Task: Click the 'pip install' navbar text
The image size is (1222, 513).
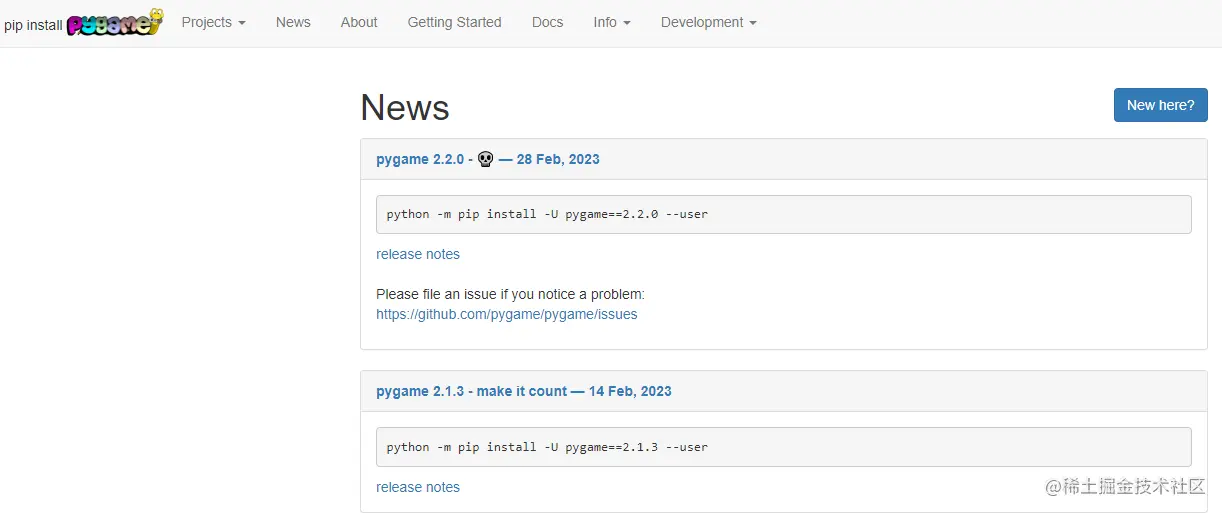Action: [x=33, y=25]
